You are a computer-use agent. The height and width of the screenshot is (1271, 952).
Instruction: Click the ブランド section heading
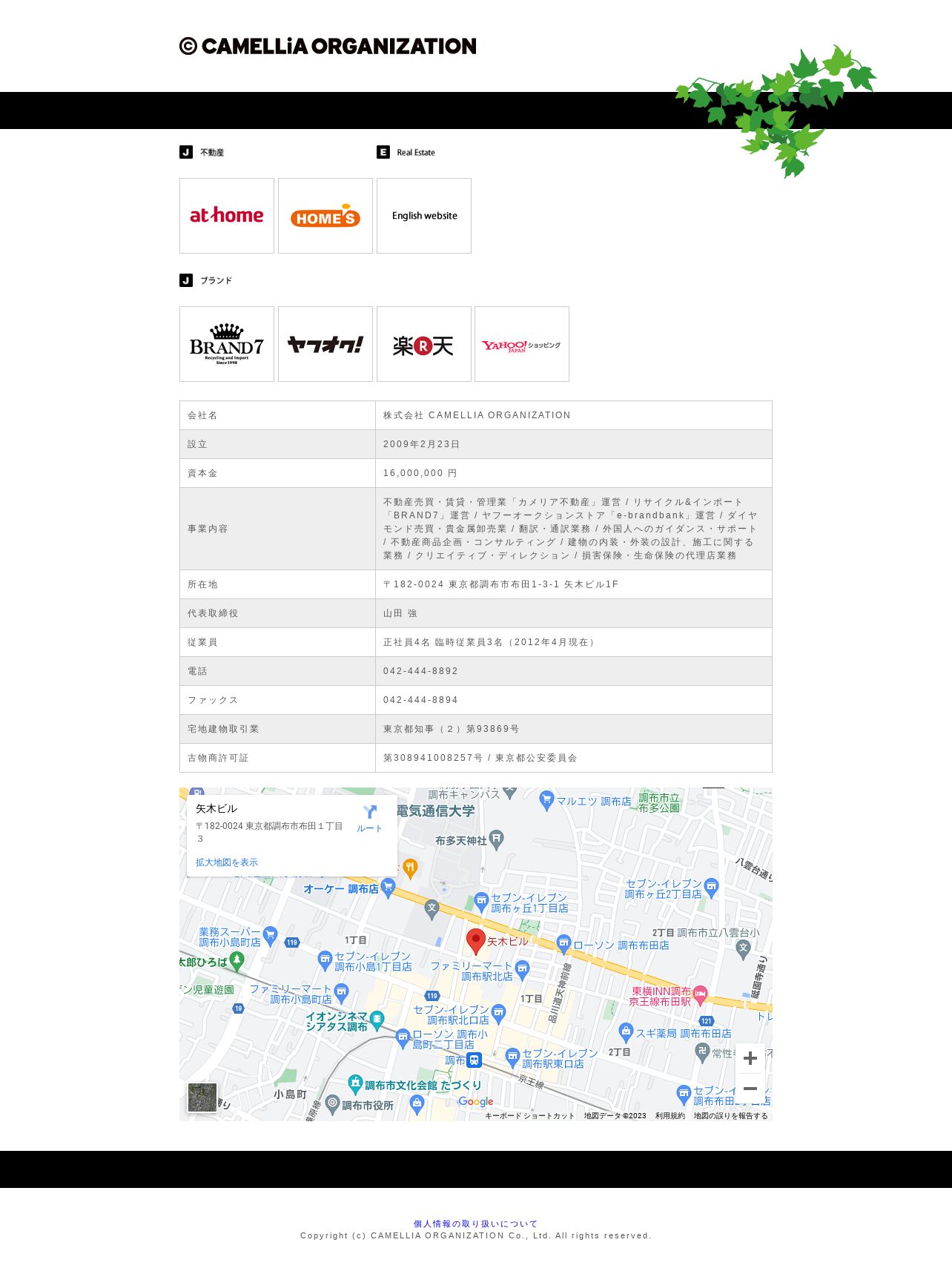pyautogui.click(x=206, y=280)
